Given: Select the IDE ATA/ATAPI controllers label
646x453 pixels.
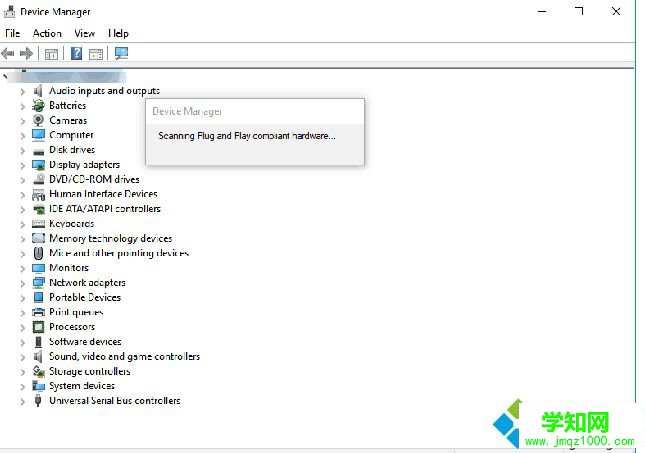Looking at the screenshot, I should (105, 209).
